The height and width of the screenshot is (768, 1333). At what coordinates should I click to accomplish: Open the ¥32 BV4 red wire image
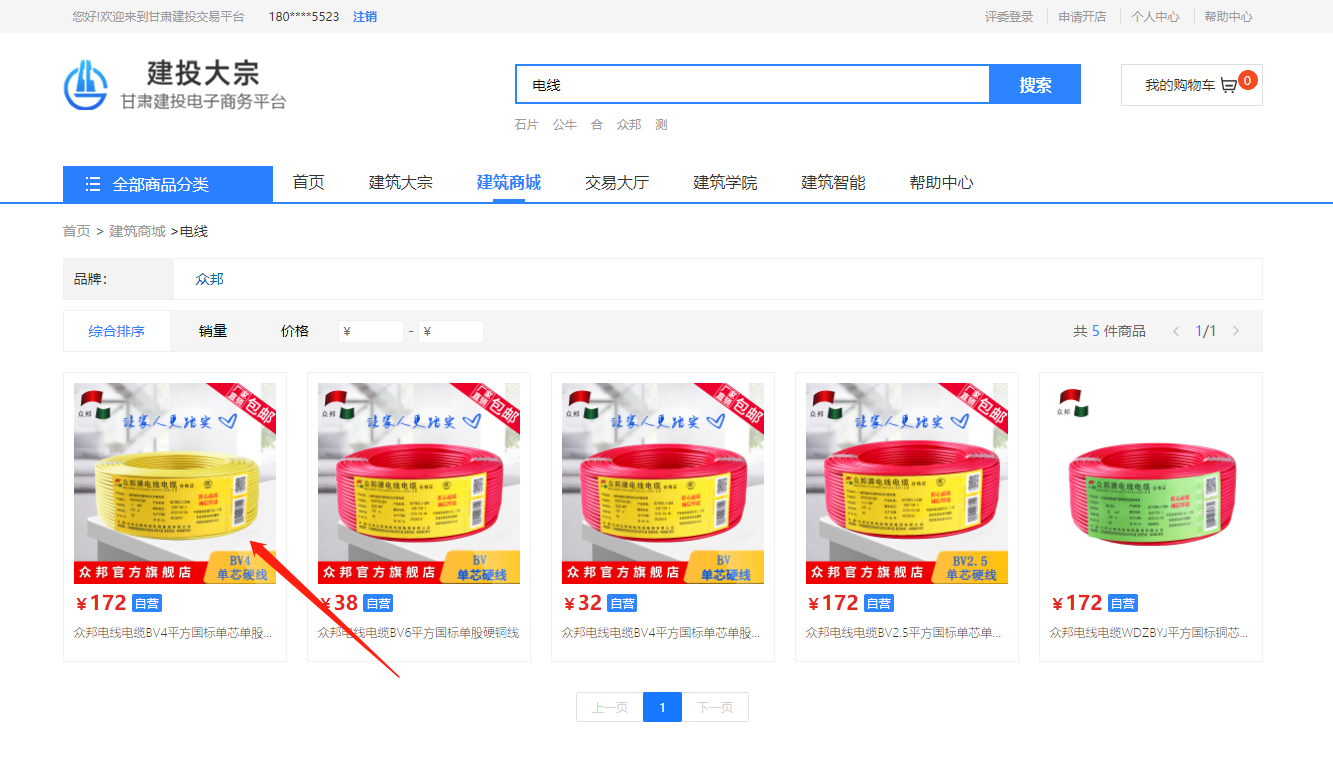[x=663, y=483]
